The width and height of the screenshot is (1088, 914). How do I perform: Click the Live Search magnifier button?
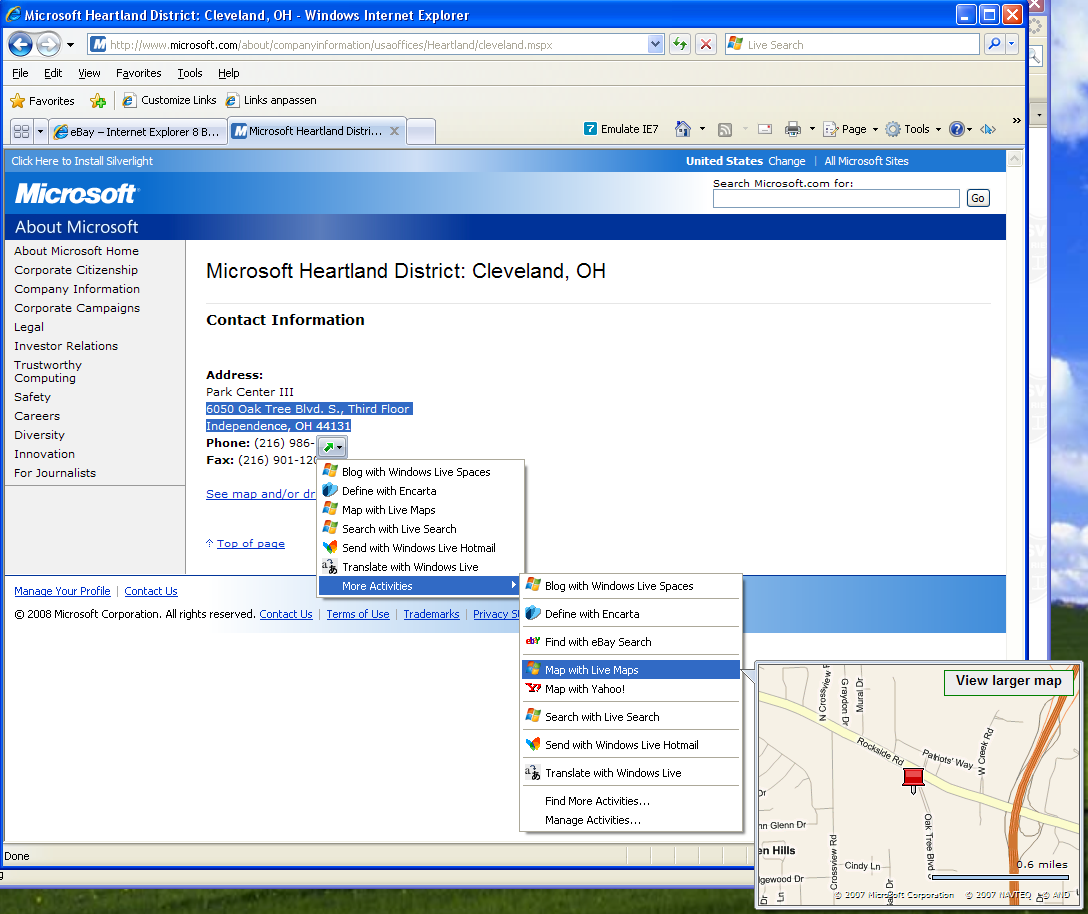click(x=994, y=45)
